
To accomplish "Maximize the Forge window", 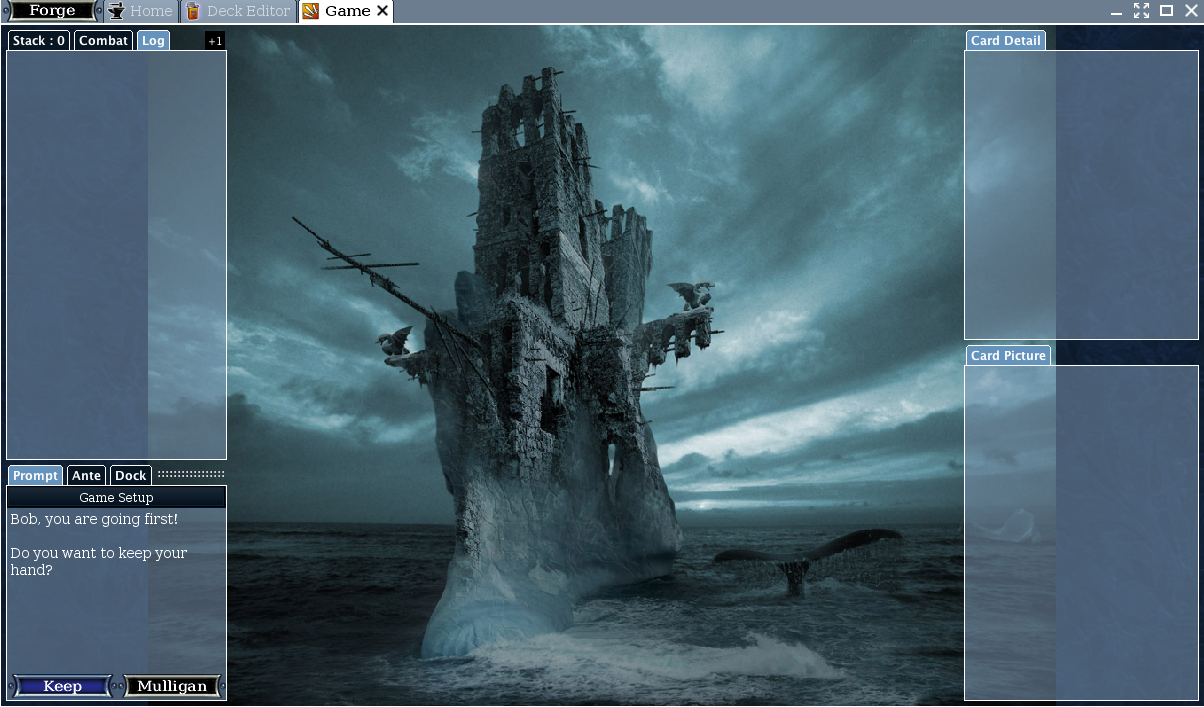I will tap(1166, 11).
